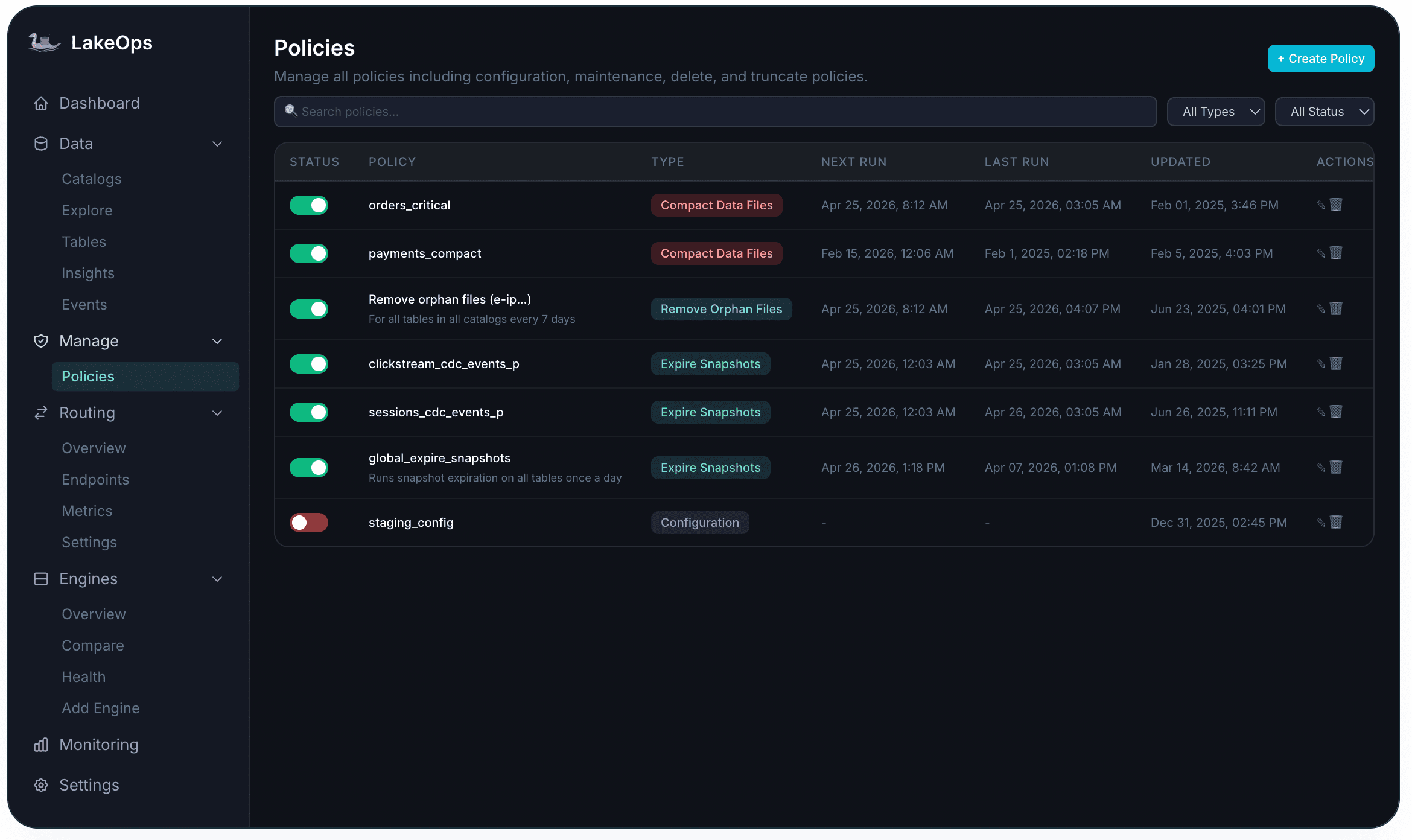Open the Tables page
The height and width of the screenshot is (840, 1412).
[84, 242]
